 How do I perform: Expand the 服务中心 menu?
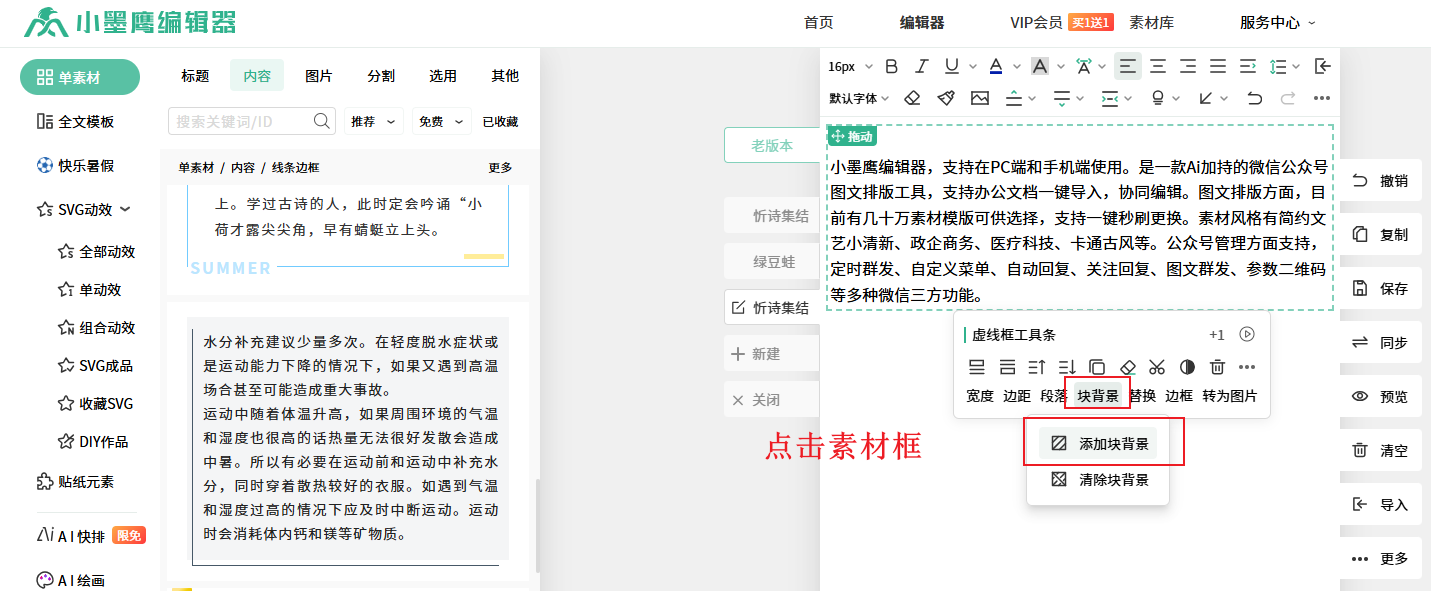1278,22
